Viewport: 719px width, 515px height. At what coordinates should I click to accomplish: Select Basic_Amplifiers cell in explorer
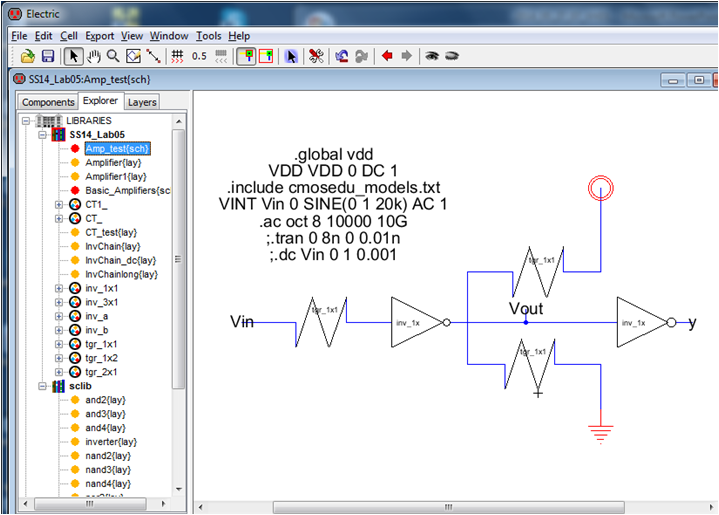(127, 190)
